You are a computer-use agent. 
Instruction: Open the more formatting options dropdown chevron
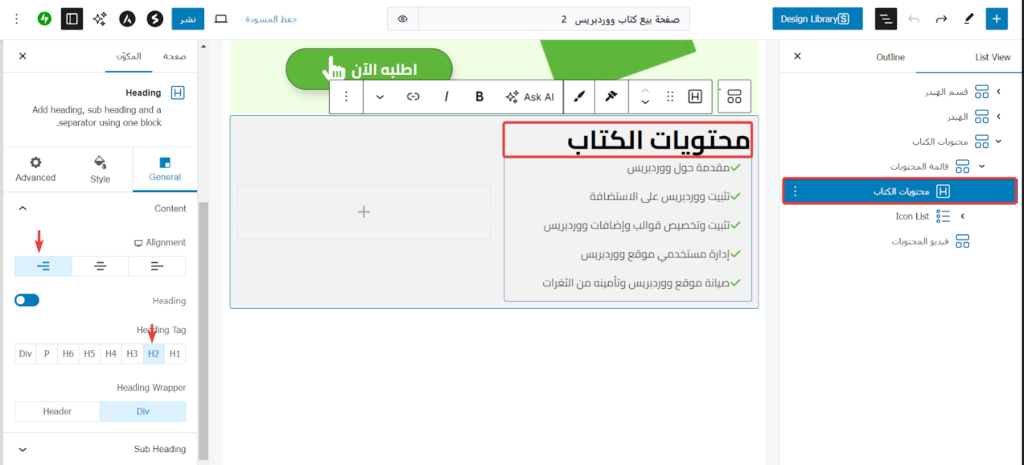click(x=380, y=97)
